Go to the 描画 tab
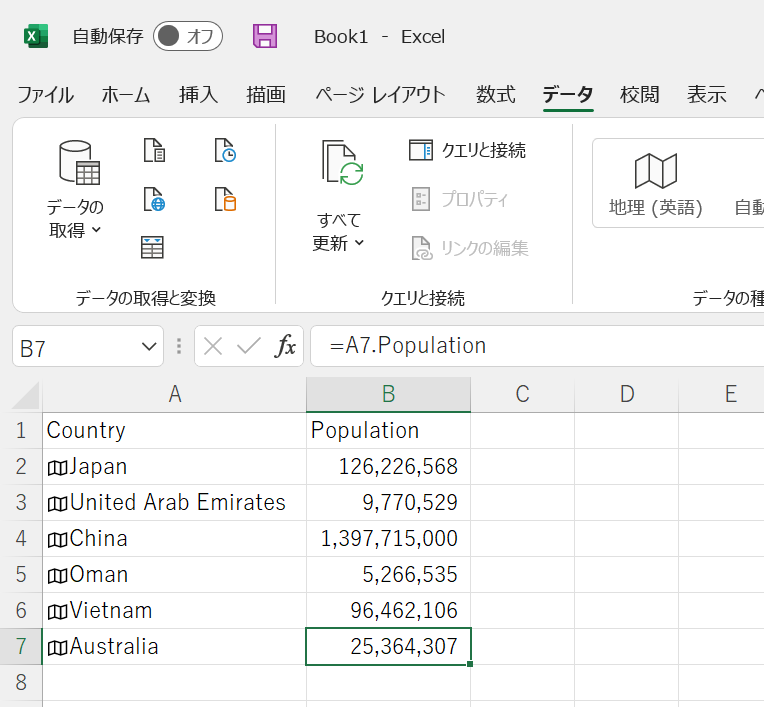The height and width of the screenshot is (707, 764). (x=266, y=95)
